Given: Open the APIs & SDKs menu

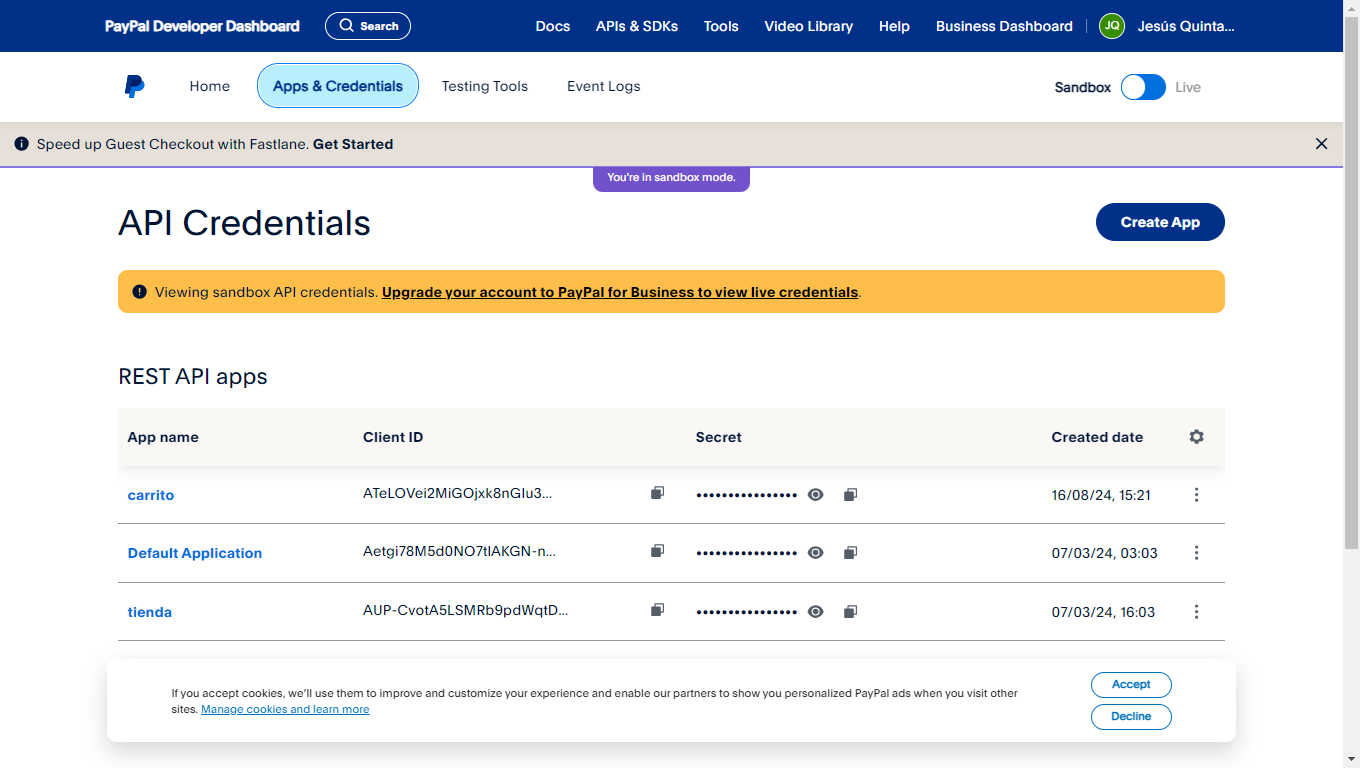Looking at the screenshot, I should point(637,26).
